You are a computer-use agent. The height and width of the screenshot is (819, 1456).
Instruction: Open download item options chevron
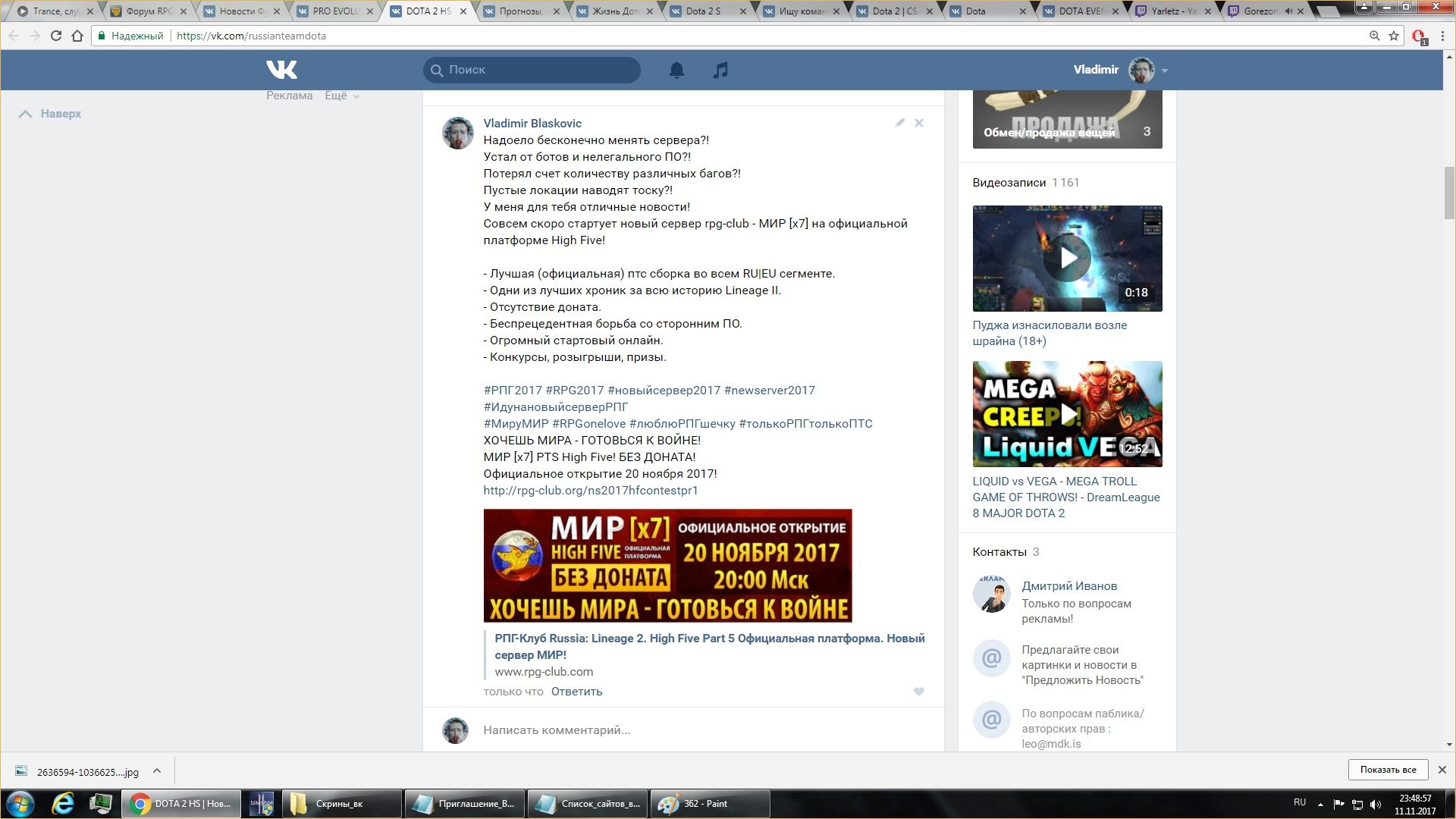[157, 771]
